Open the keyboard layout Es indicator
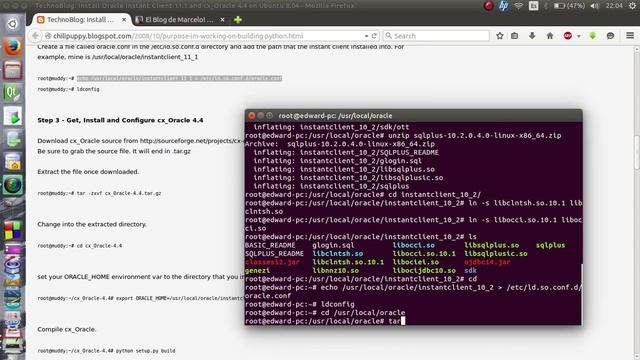The image size is (640, 360). click(533, 6)
